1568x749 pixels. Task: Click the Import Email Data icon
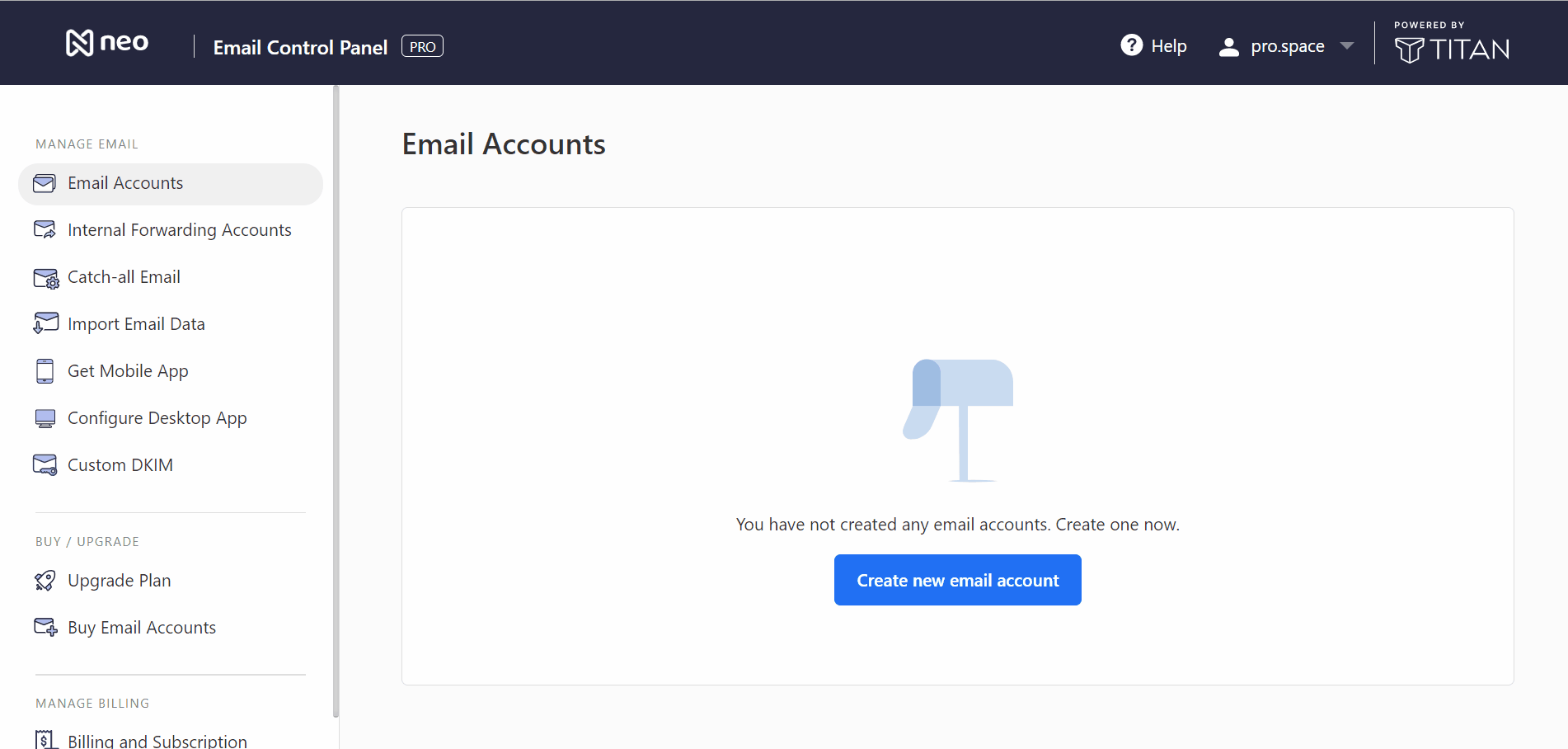point(45,323)
